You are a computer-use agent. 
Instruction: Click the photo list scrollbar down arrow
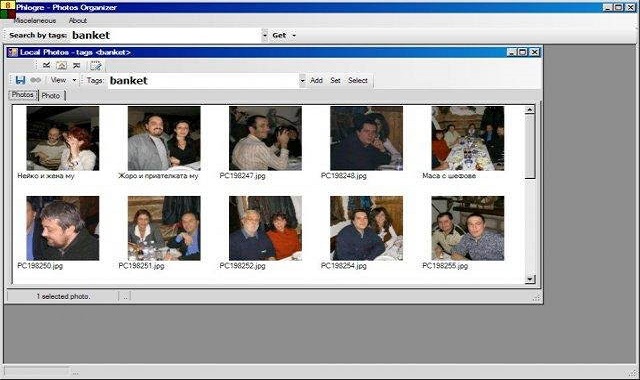click(x=529, y=279)
